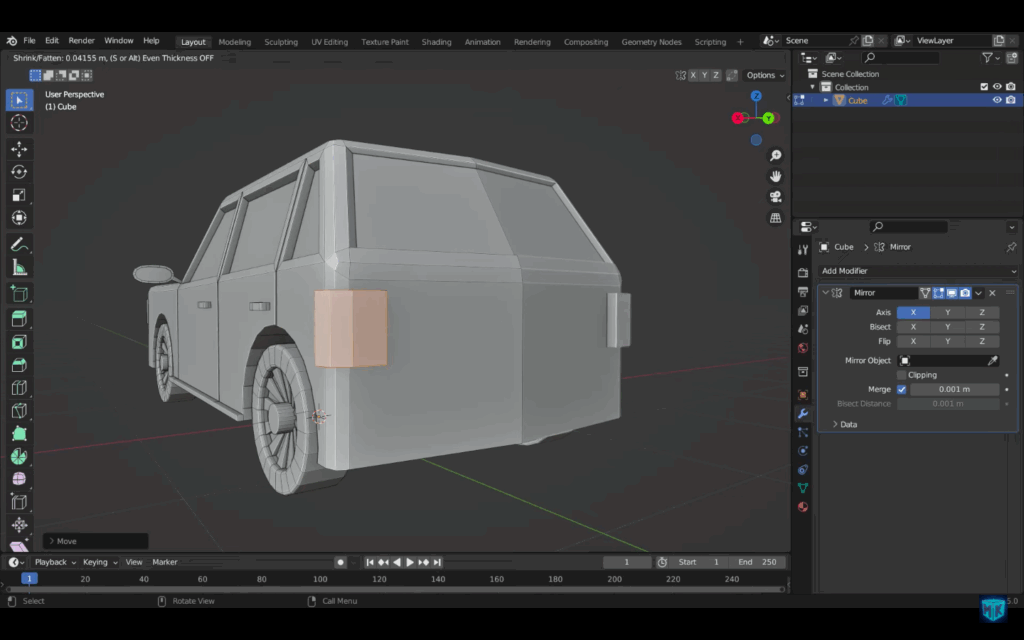This screenshot has height=640, width=1024.
Task: Choose the Annotate pencil tool
Action: pos(19,244)
